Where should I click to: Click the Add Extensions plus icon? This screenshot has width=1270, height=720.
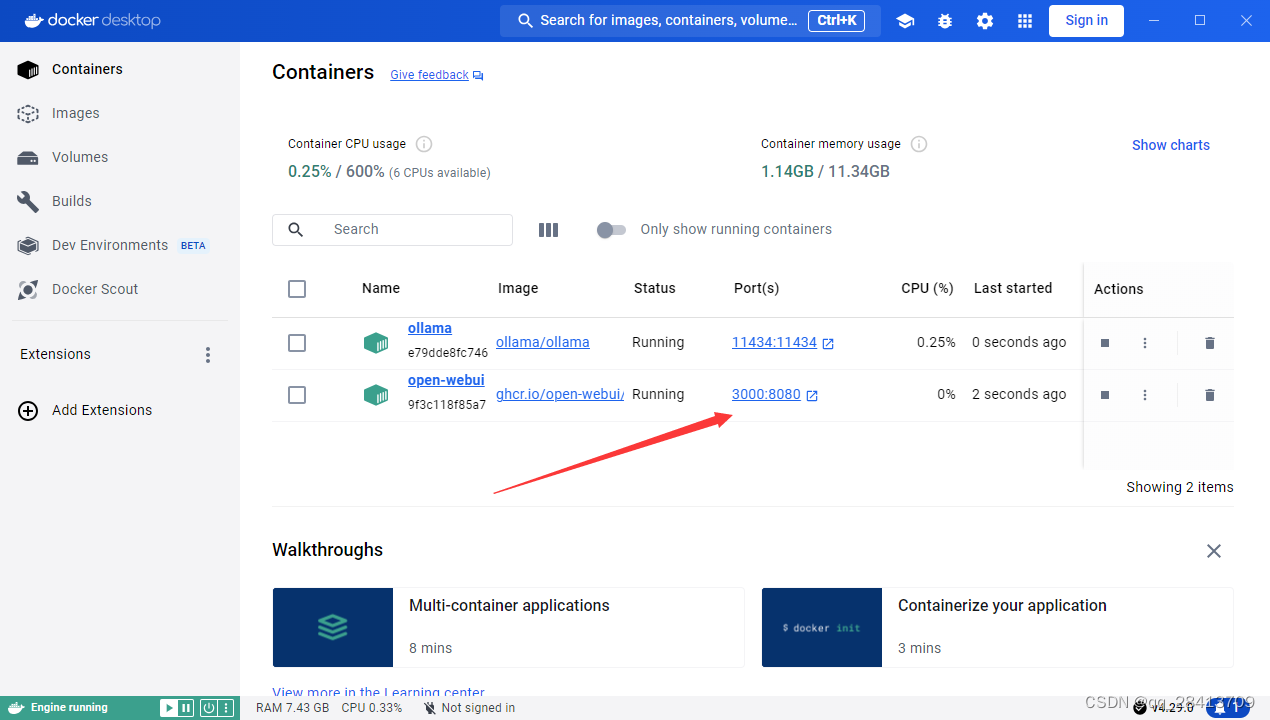point(28,410)
